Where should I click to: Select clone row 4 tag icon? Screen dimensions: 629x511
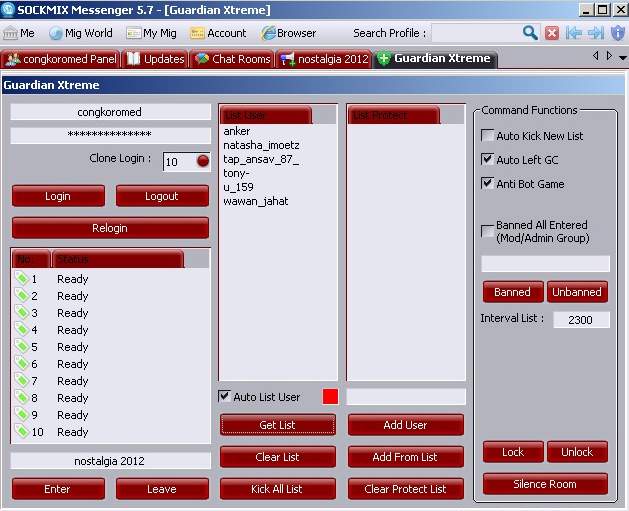22,329
